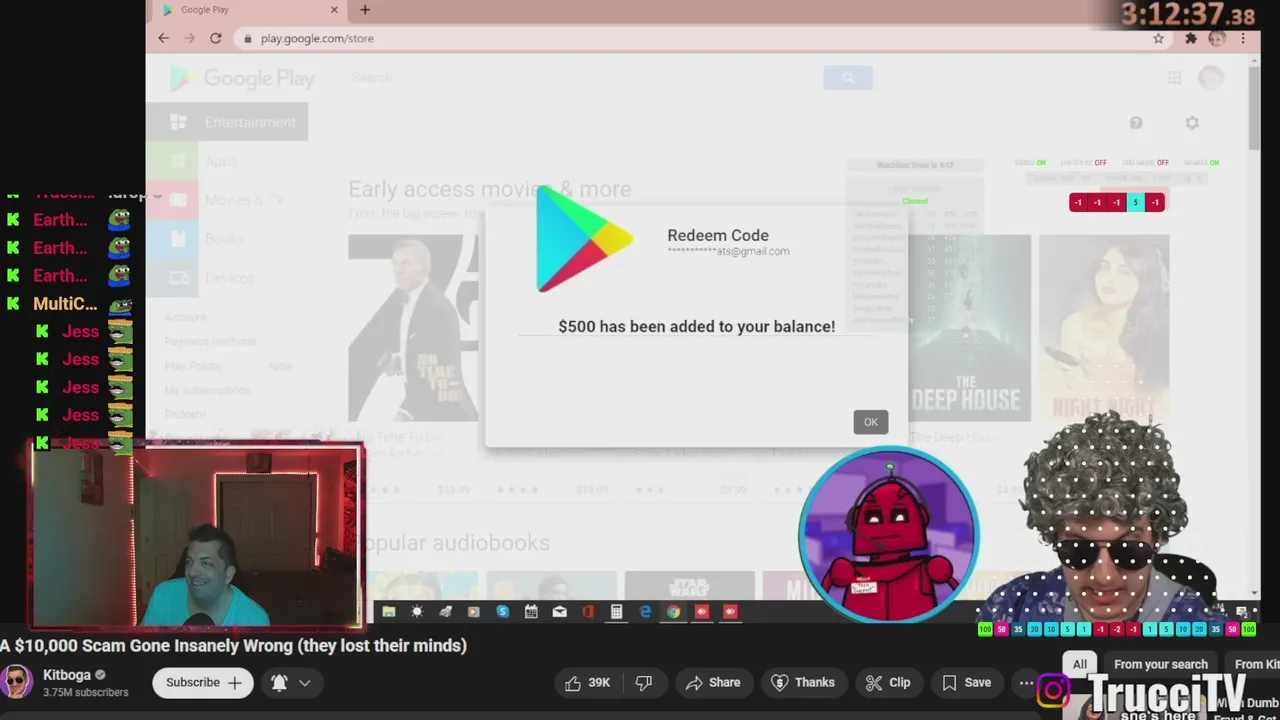Go back in the recorded browser
The height and width of the screenshot is (720, 1280).
coord(164,38)
